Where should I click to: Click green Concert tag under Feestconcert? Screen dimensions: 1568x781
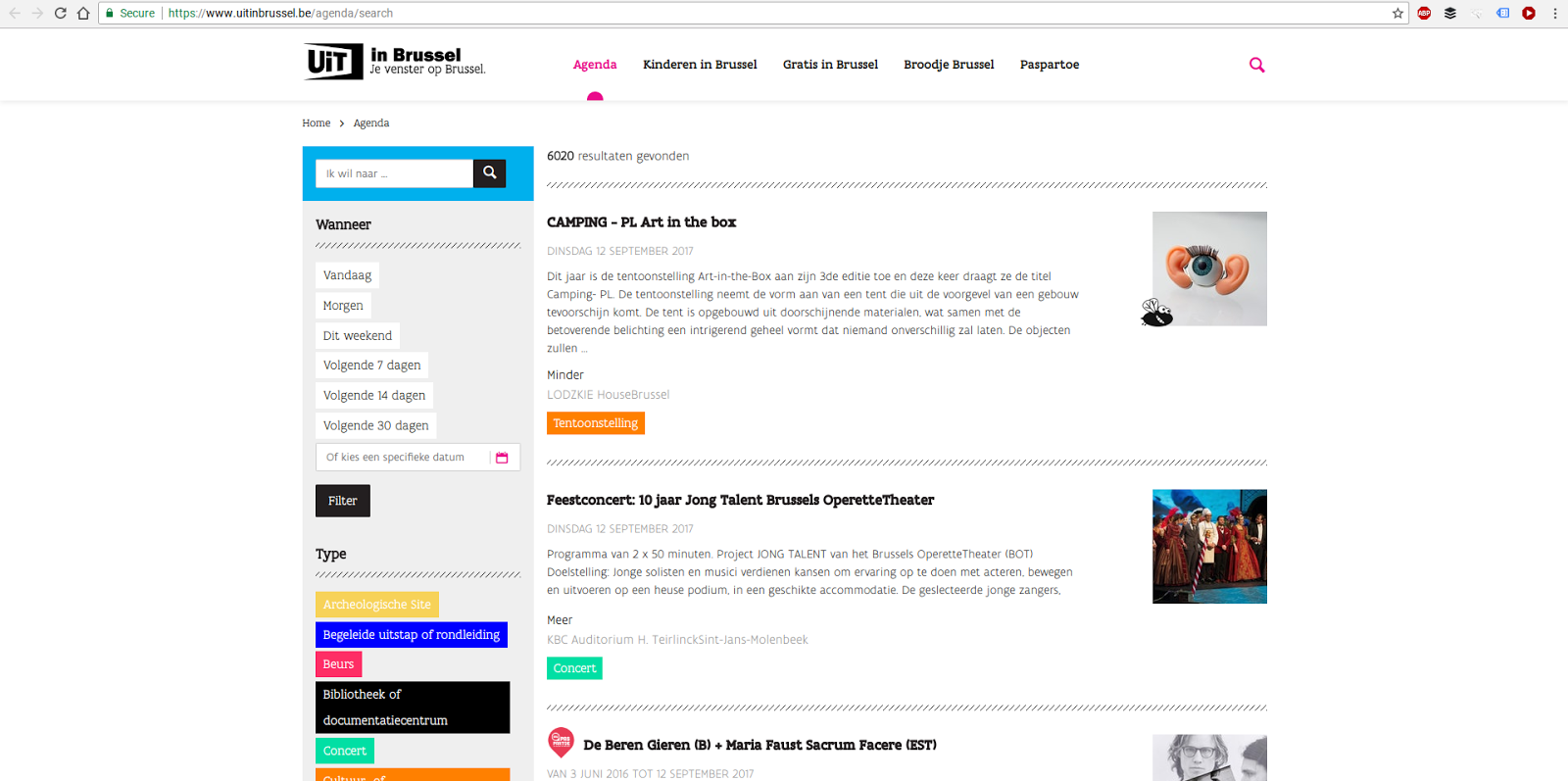tap(574, 668)
